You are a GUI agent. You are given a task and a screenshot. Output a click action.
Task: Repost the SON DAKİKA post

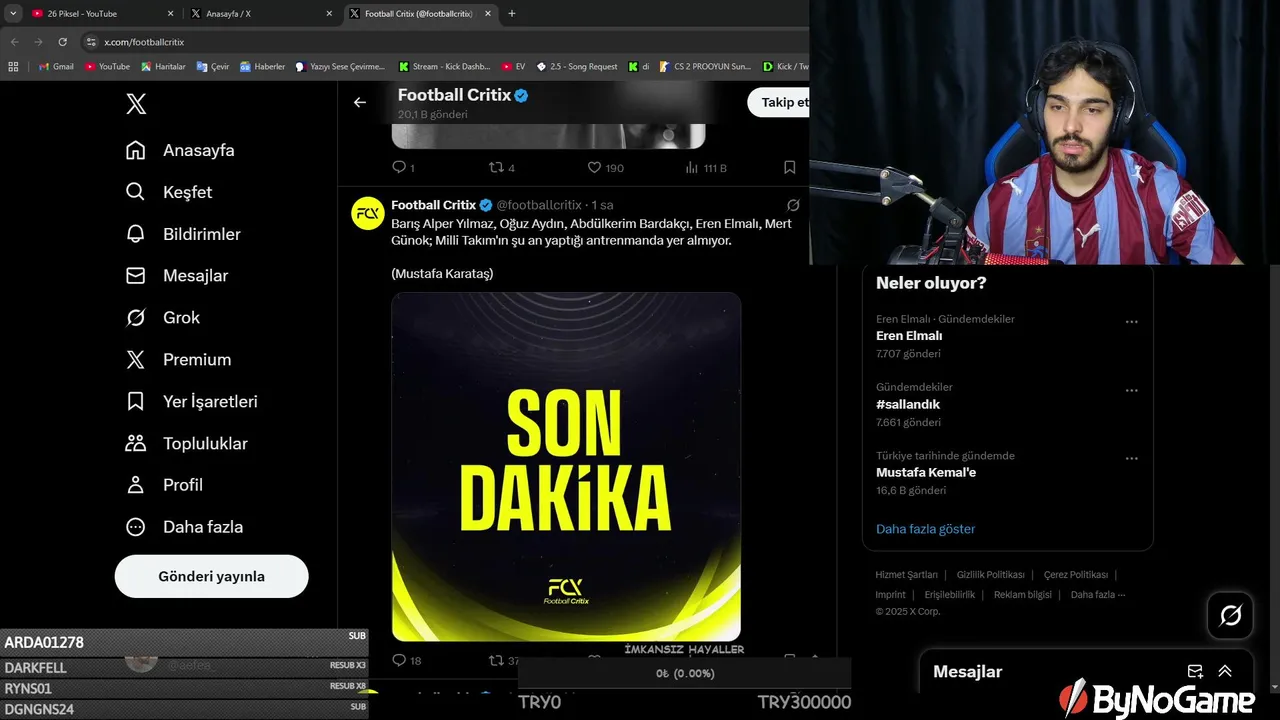tap(504, 660)
